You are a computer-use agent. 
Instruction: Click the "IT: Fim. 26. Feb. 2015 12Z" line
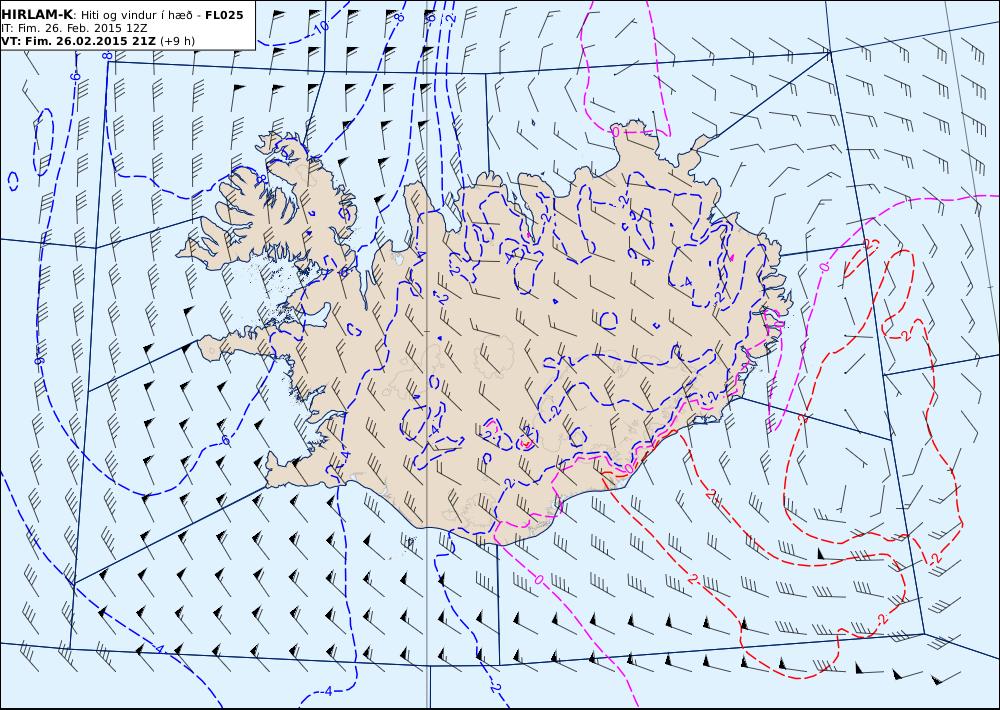point(73,28)
